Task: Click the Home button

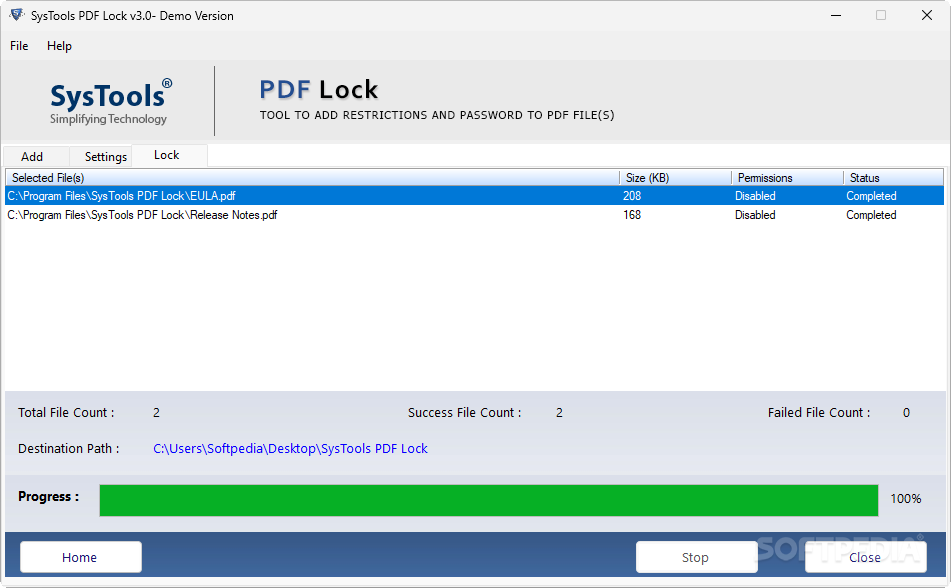Action: pyautogui.click(x=81, y=557)
